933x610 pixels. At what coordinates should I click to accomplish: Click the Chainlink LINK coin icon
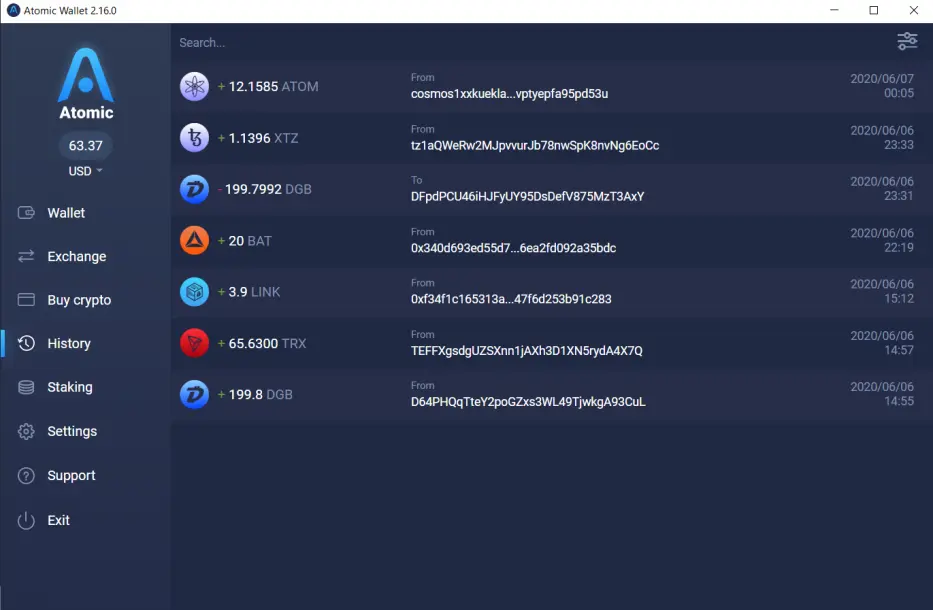click(195, 292)
